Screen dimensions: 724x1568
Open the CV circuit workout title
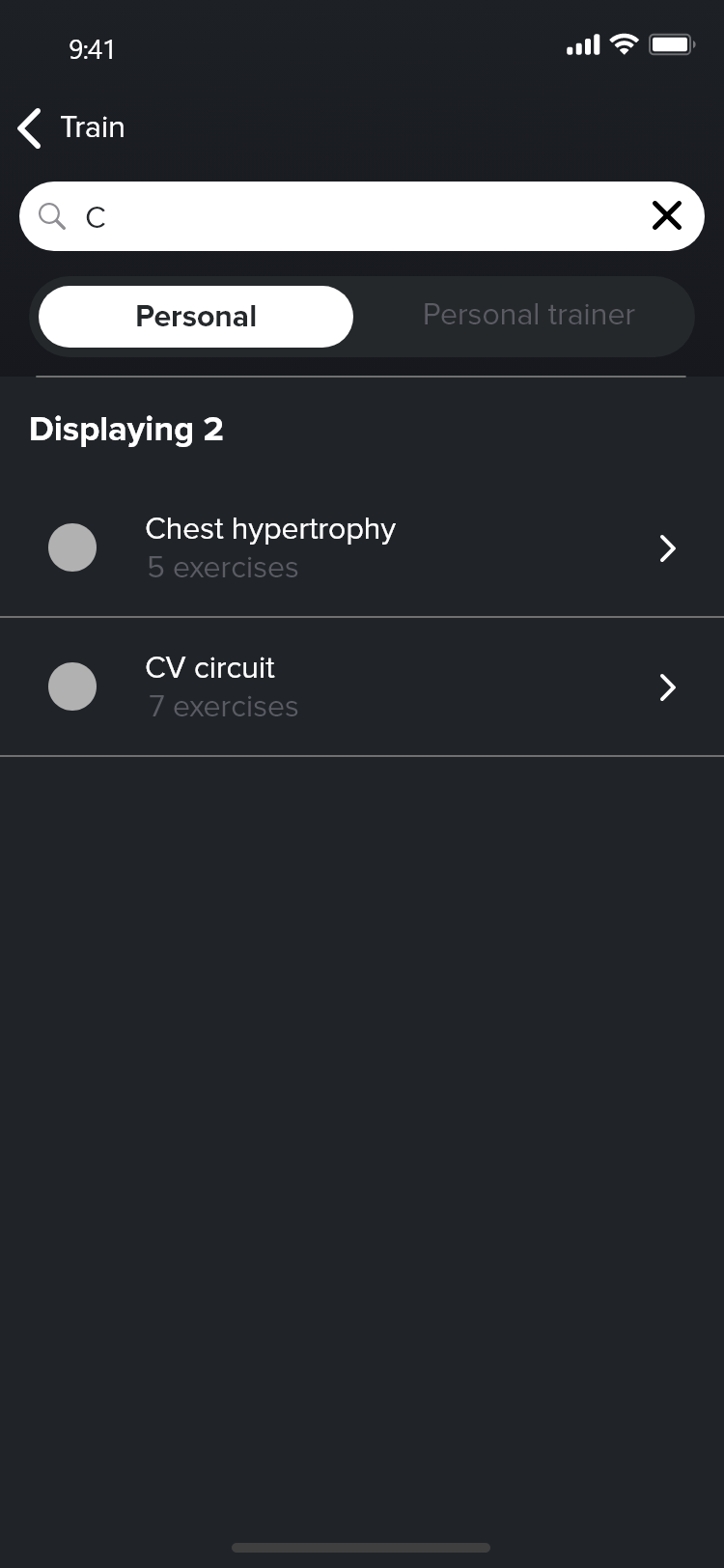pos(210,668)
